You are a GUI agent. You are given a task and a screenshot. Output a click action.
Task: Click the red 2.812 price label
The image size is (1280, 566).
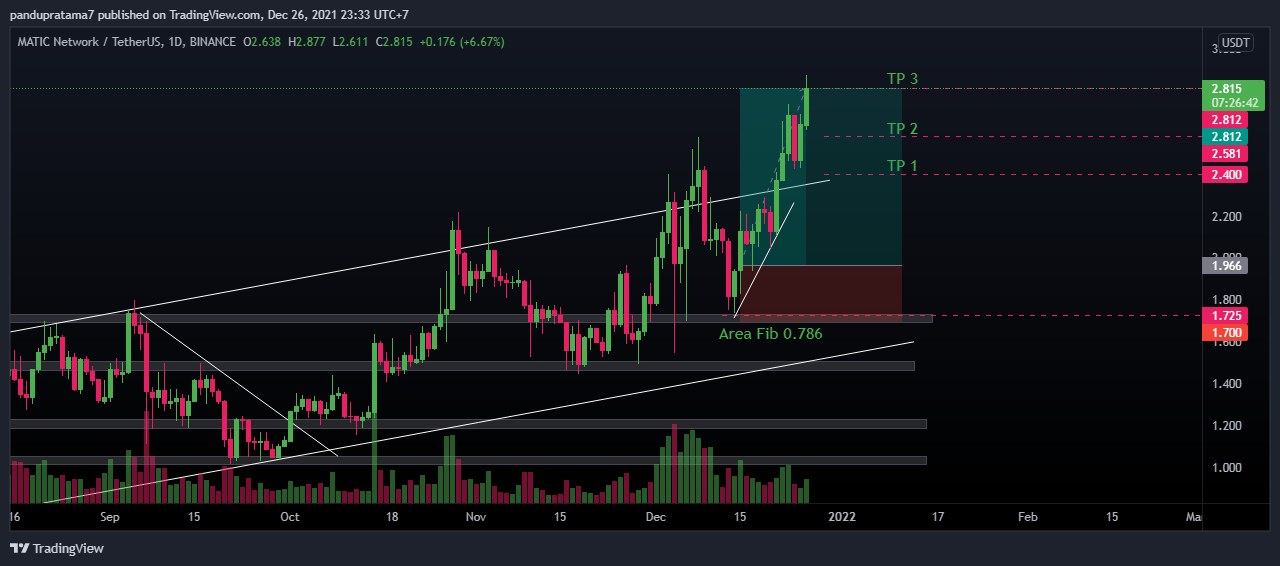[x=1226, y=120]
